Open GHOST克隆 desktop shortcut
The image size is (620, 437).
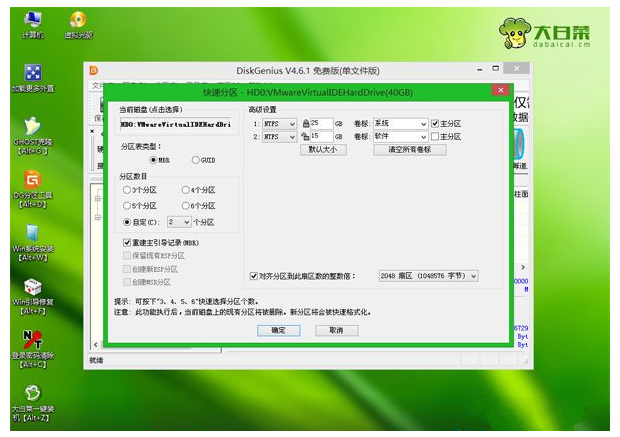(x=32, y=136)
